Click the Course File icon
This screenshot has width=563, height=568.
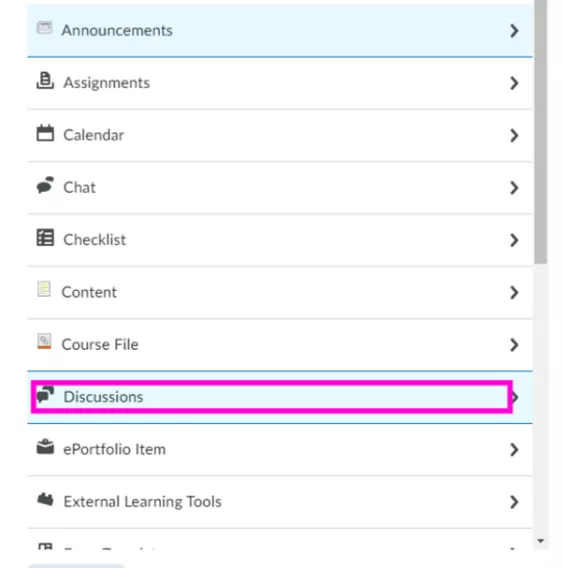point(44,342)
